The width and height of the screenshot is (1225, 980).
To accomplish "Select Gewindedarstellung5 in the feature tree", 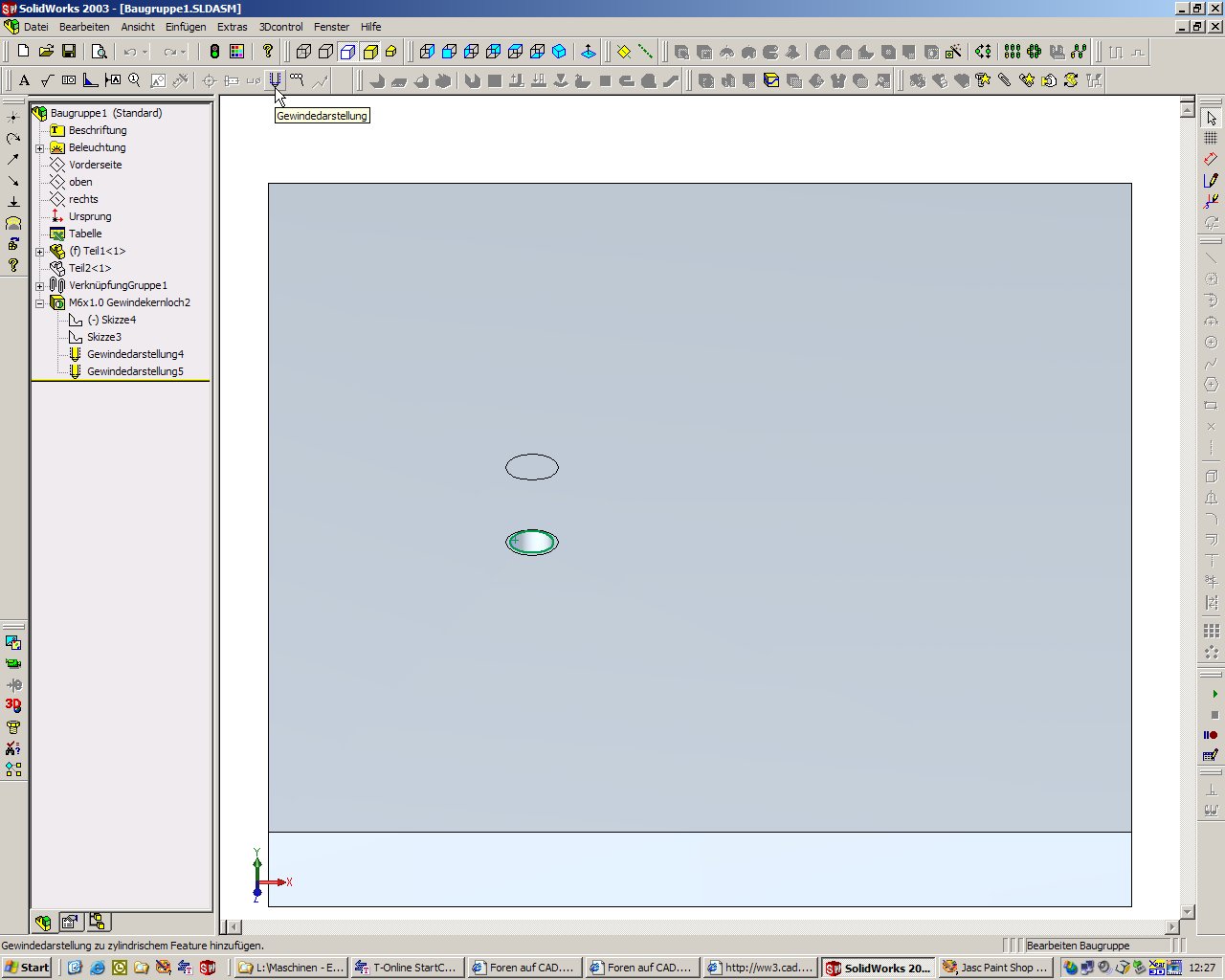I will coord(135,371).
